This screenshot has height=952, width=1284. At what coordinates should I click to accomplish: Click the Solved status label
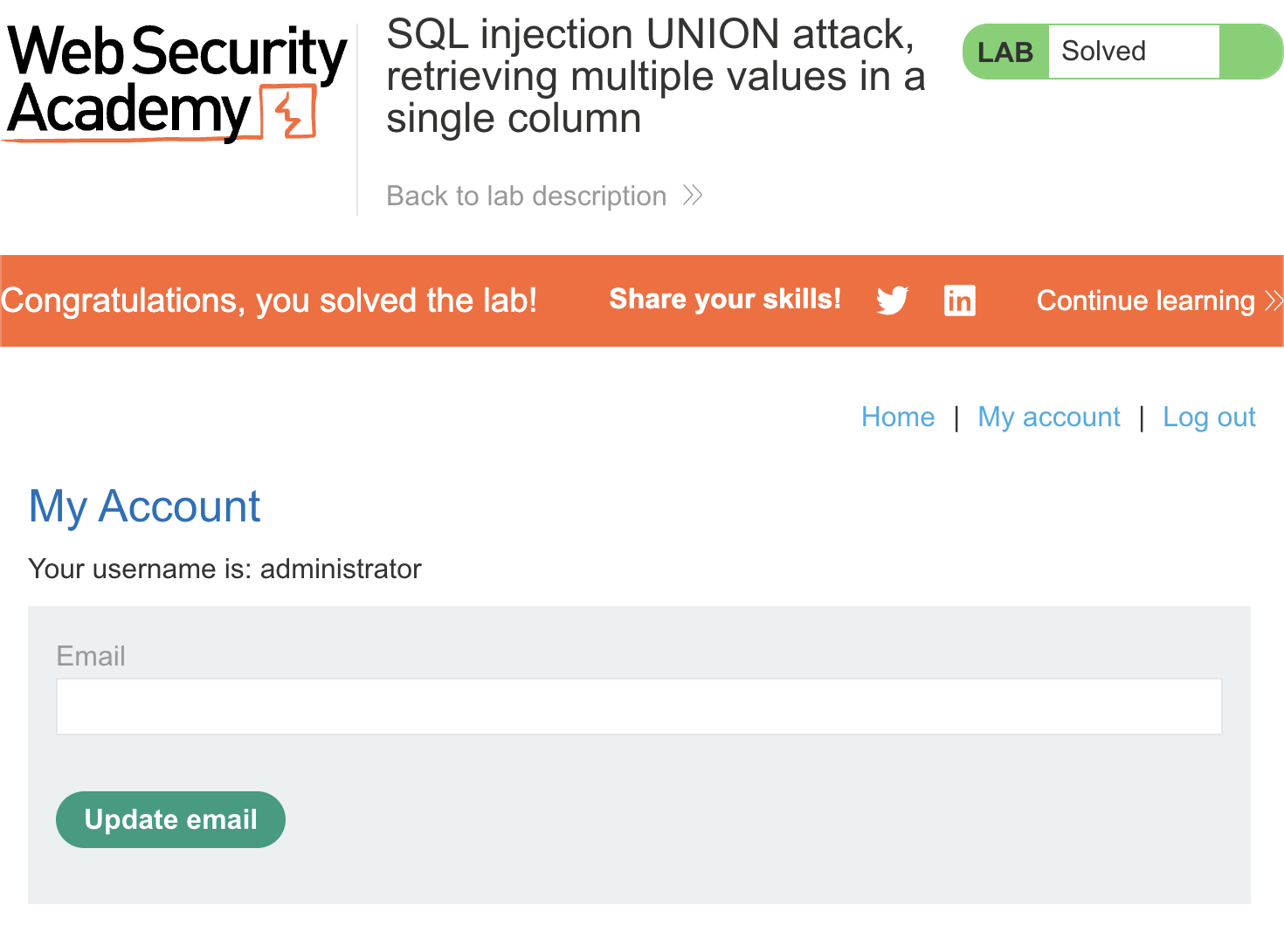point(1103,52)
